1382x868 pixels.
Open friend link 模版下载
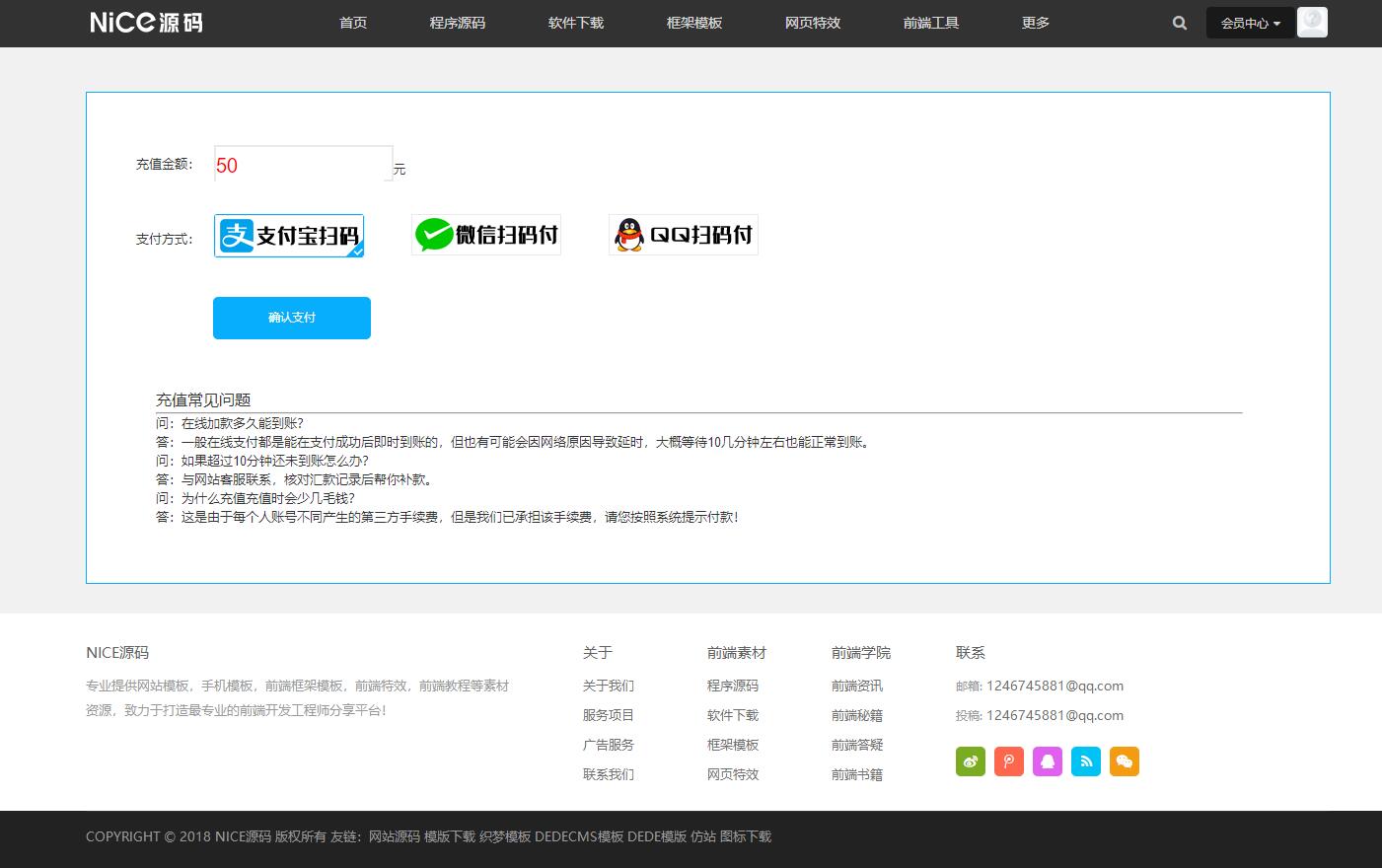(450, 836)
